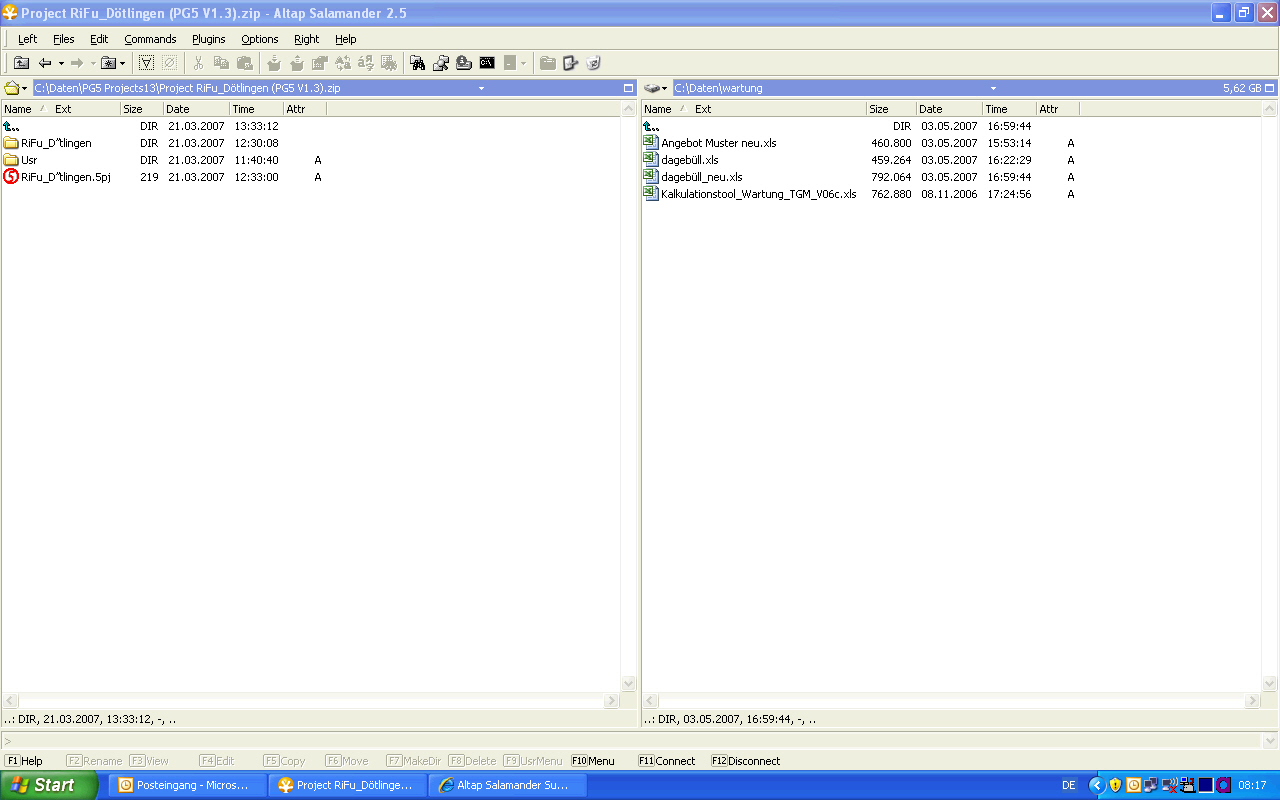Click the Rename document toolbar icon
This screenshot has width=1280, height=800.
[x=570, y=63]
